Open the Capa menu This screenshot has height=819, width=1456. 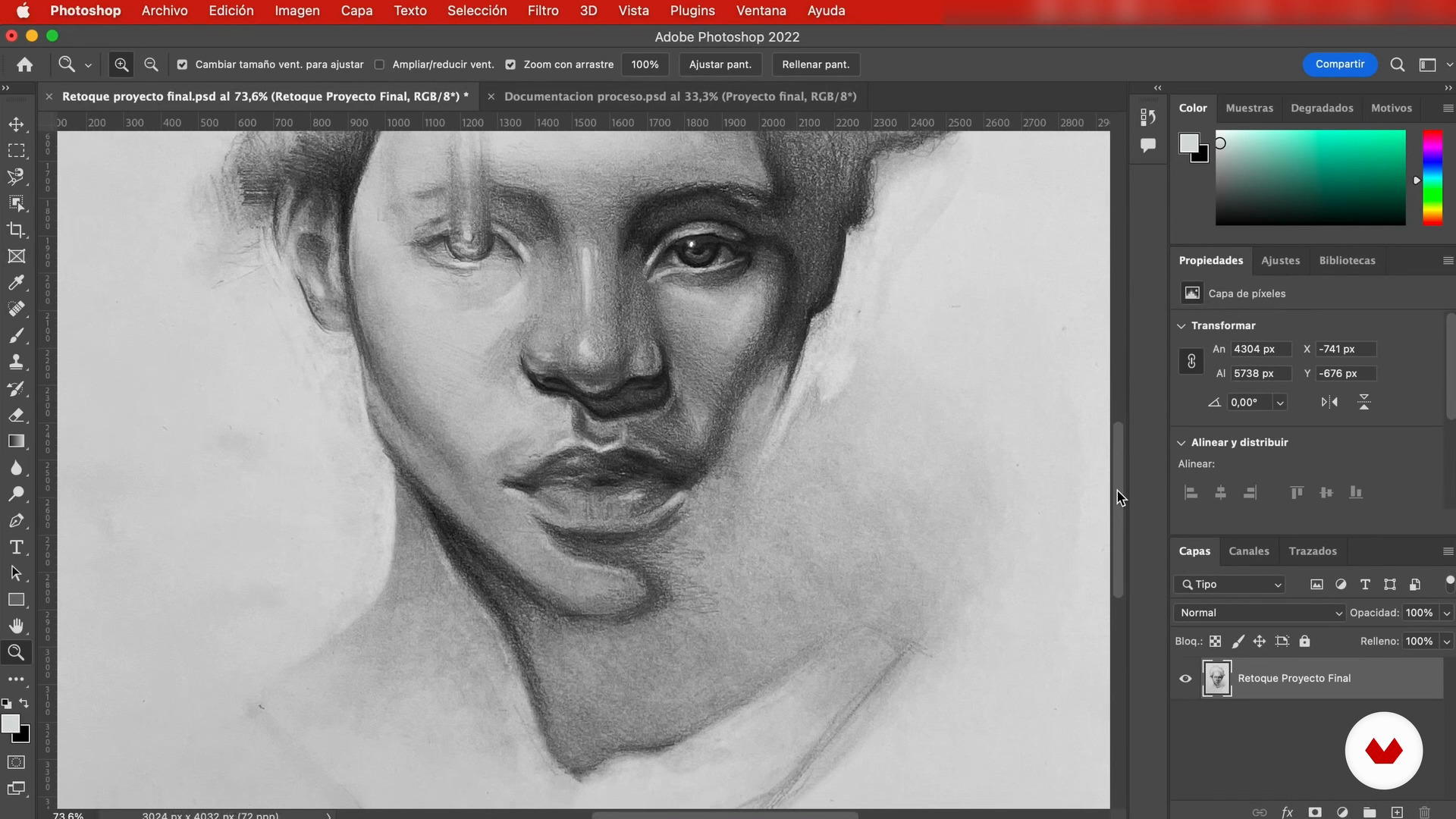356,11
